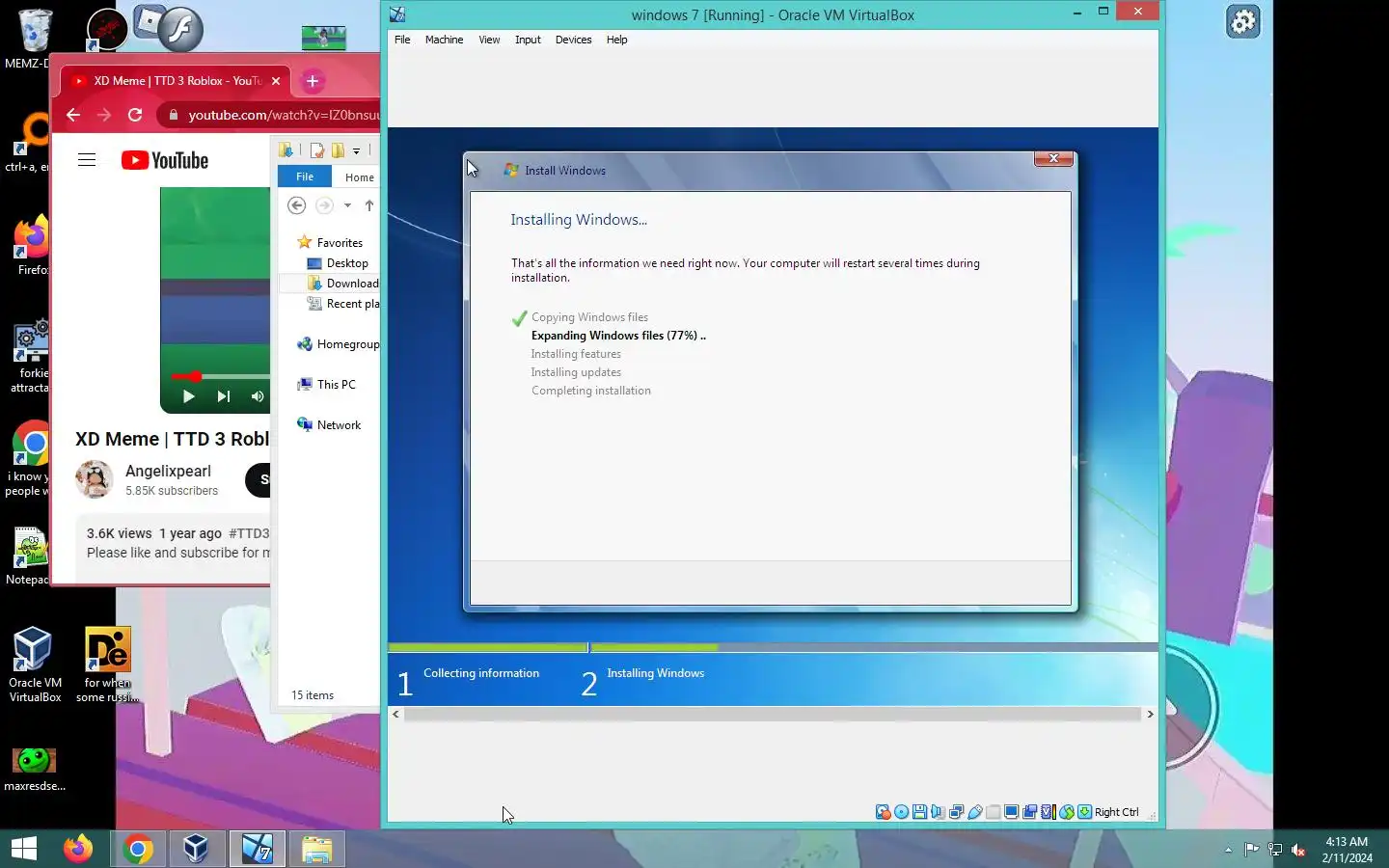Show hidden system tray icons
Viewport: 1389px width, 868px height.
point(1228,850)
